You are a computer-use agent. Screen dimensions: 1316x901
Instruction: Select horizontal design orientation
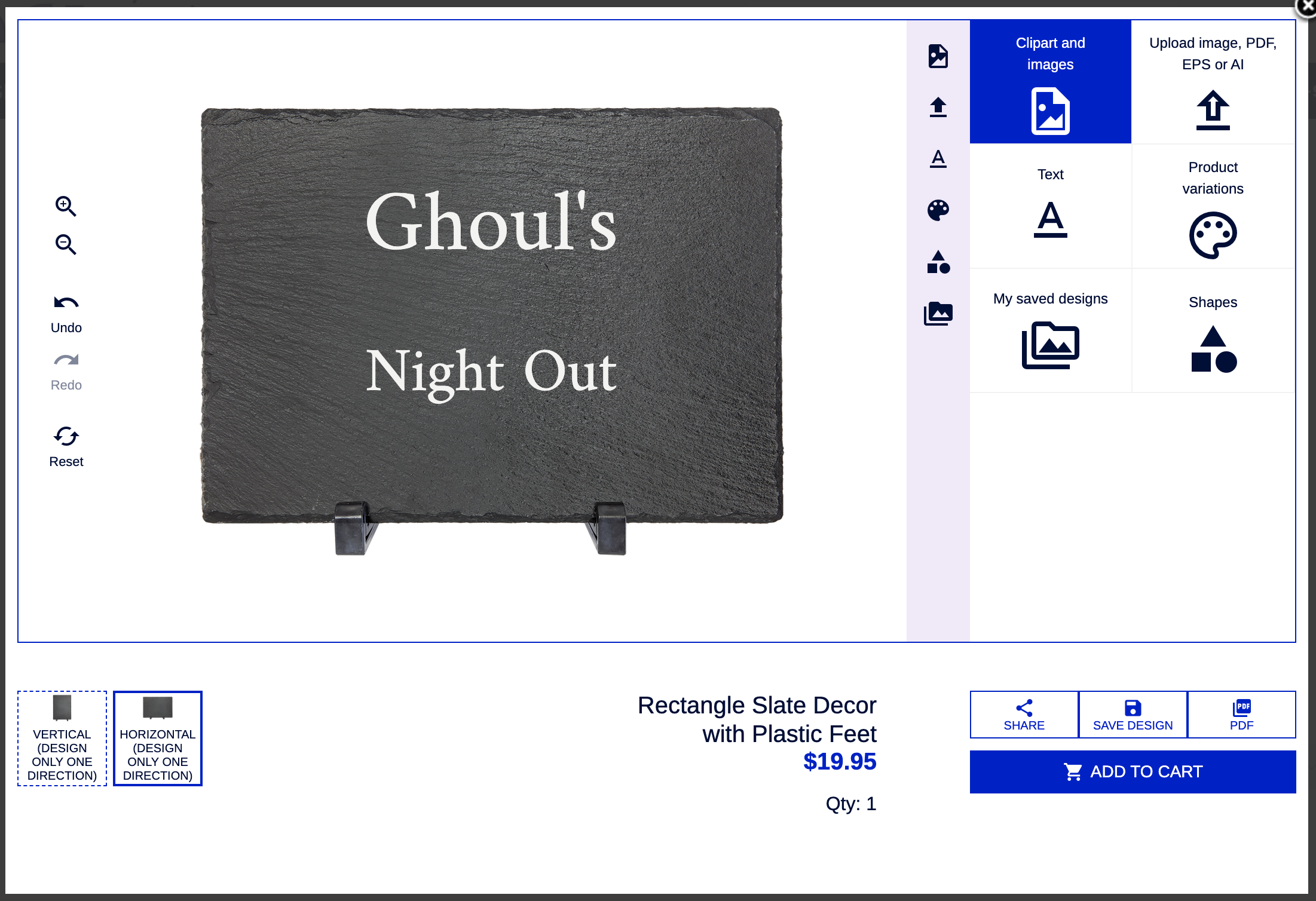point(157,739)
